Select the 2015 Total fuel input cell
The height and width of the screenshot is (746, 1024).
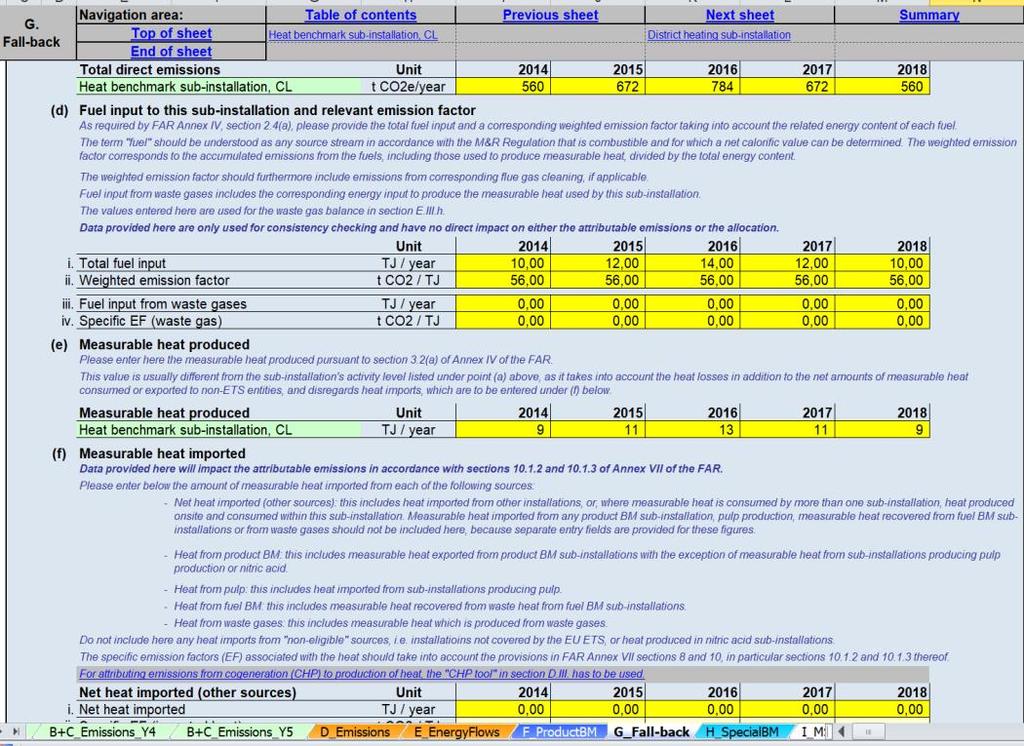(598, 263)
